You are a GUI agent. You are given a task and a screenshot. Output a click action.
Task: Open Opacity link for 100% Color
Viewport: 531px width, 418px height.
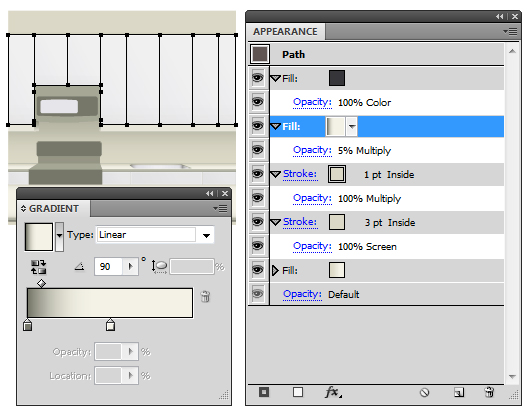(312, 103)
